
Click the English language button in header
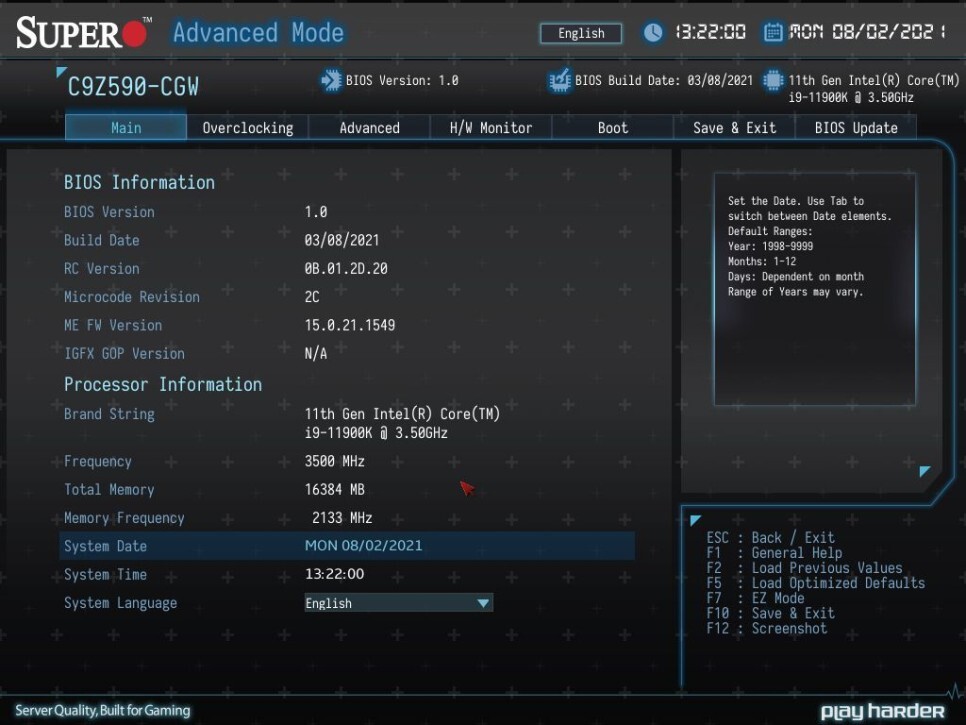click(x=581, y=33)
